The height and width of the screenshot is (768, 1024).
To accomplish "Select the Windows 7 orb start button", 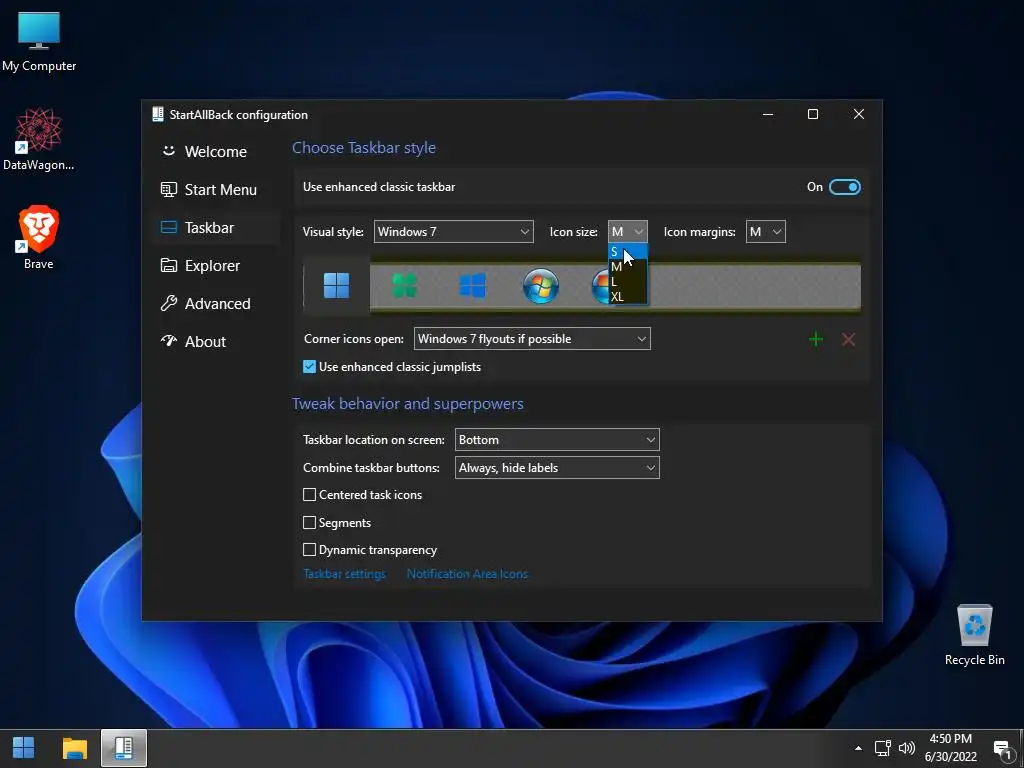I will [x=541, y=285].
